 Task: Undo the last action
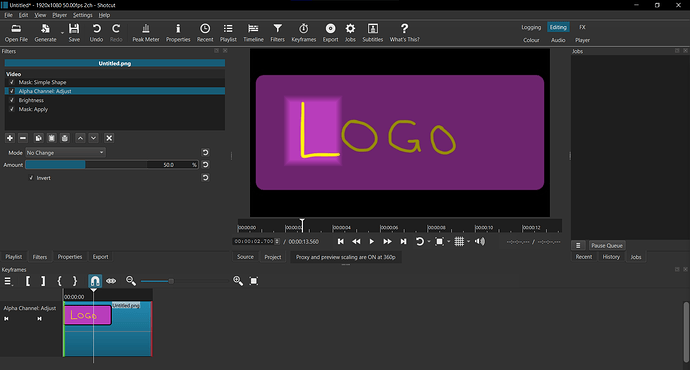[x=96, y=33]
